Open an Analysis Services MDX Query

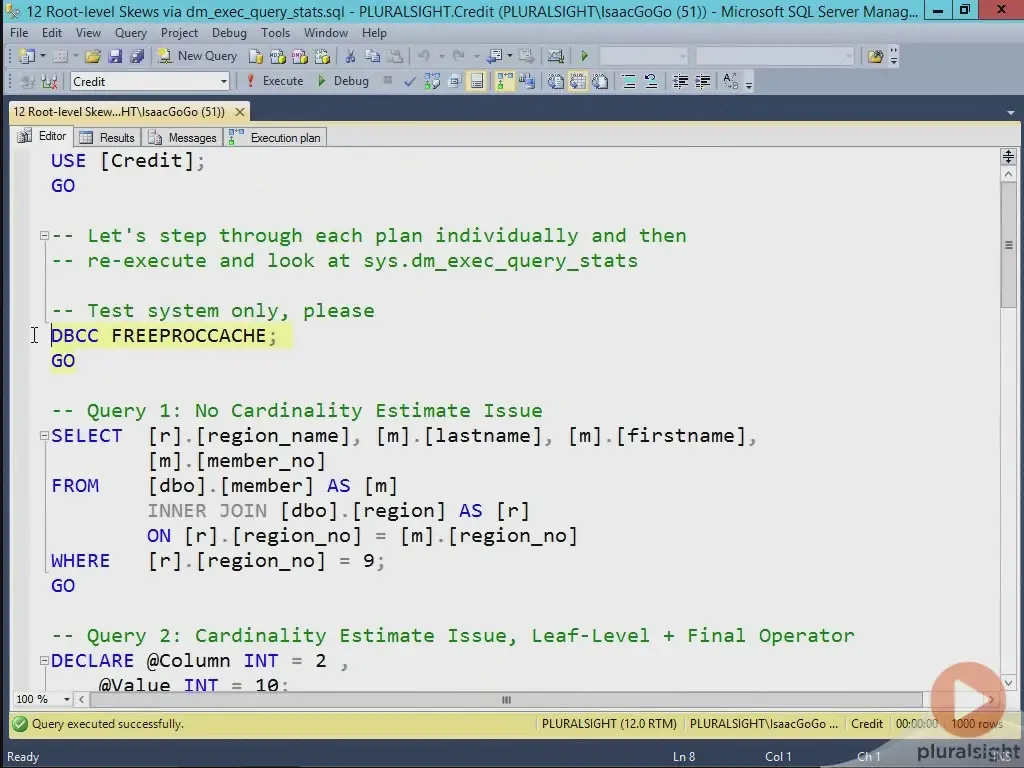coord(278,56)
